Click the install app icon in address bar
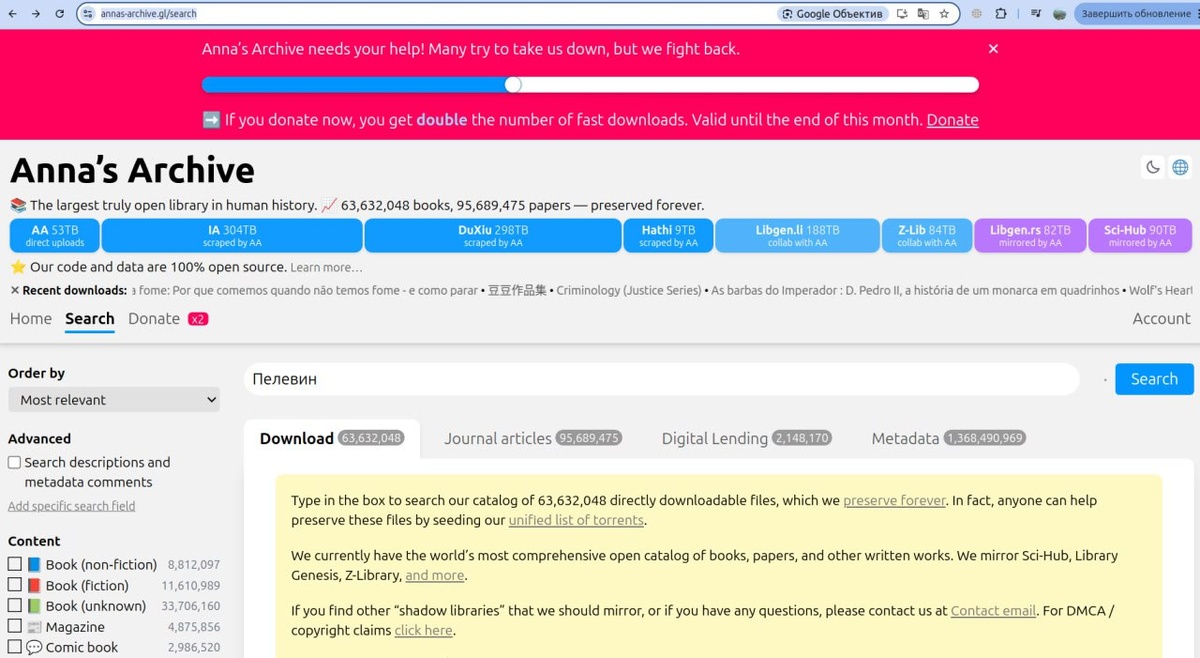 tap(902, 14)
